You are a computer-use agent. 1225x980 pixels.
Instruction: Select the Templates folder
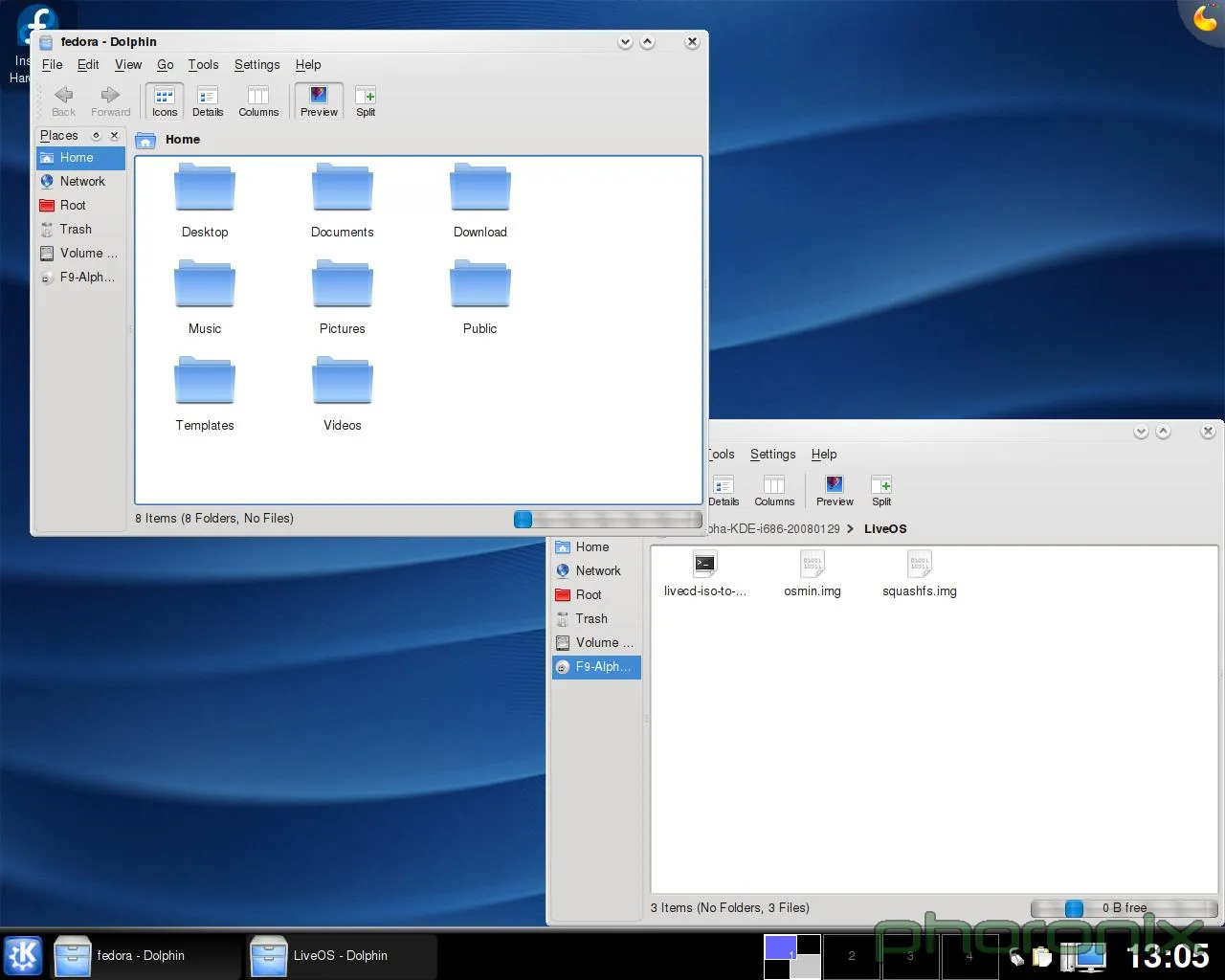(205, 394)
